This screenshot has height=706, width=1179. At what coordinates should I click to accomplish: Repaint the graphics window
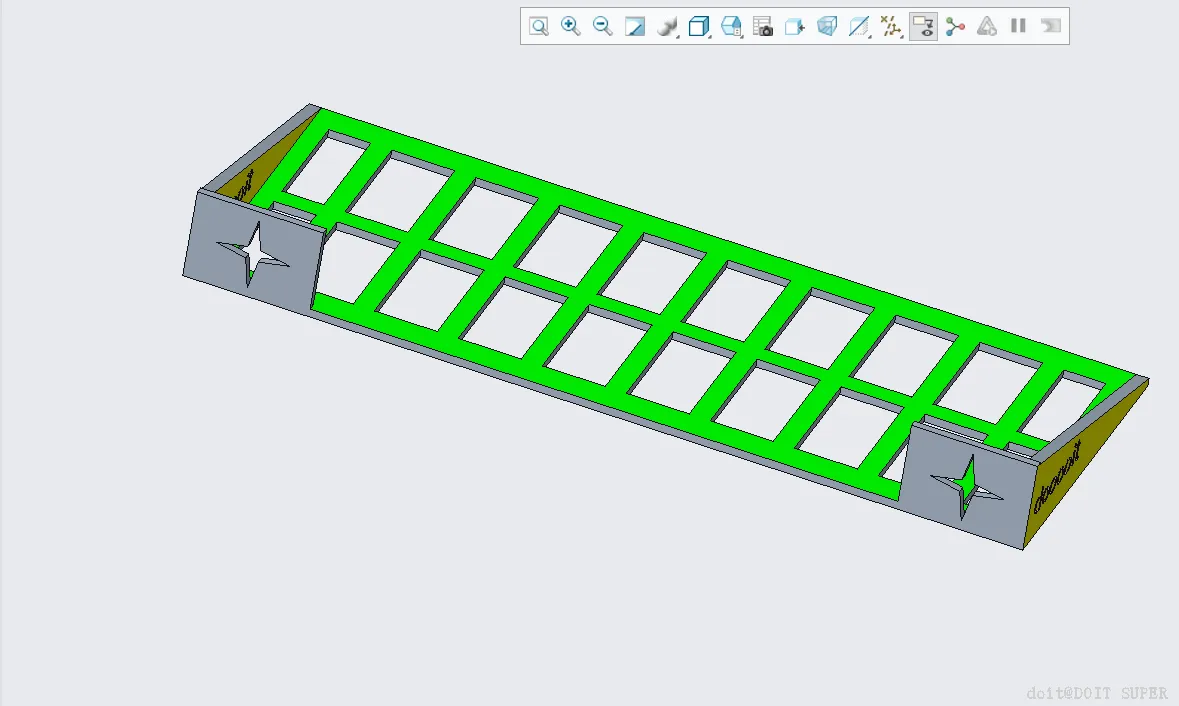[x=635, y=26]
